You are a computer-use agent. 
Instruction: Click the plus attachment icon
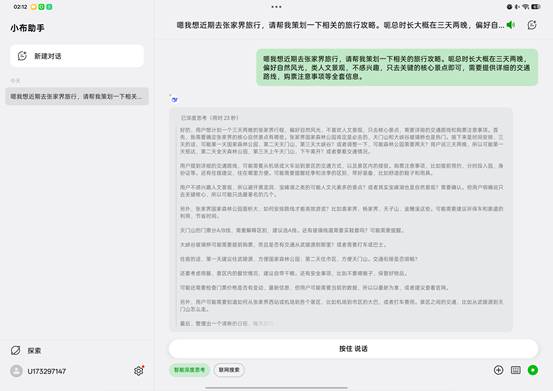click(498, 370)
